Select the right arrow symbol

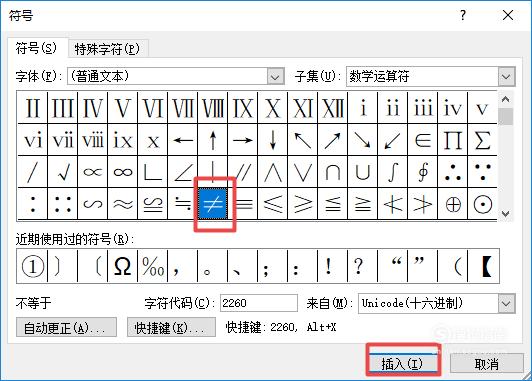tap(243, 140)
